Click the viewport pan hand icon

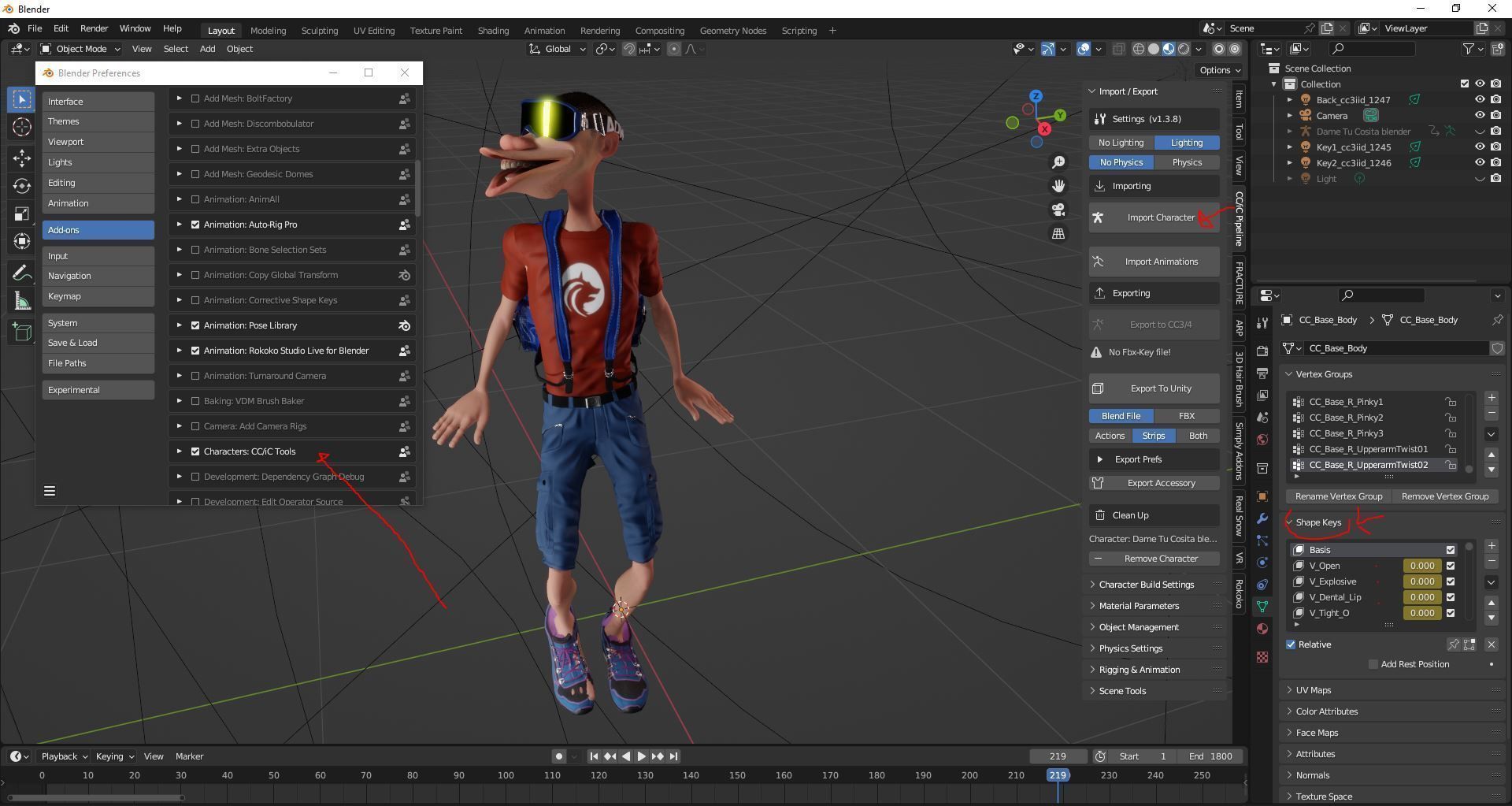pos(1058,186)
